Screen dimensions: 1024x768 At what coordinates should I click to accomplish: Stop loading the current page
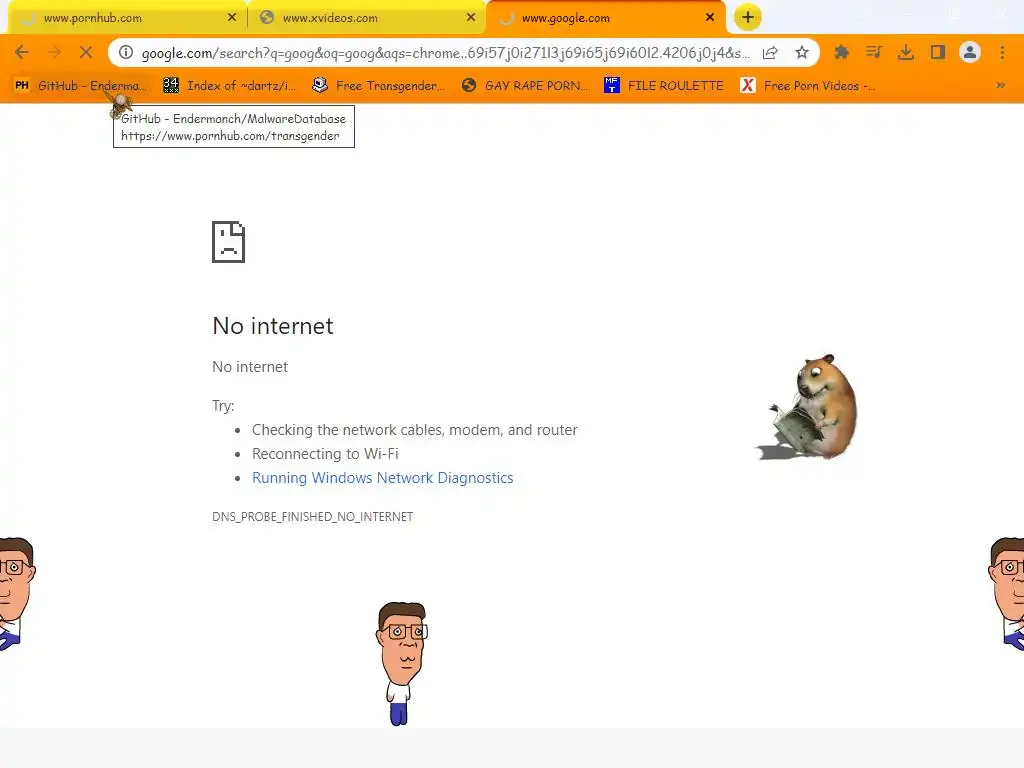(x=86, y=52)
